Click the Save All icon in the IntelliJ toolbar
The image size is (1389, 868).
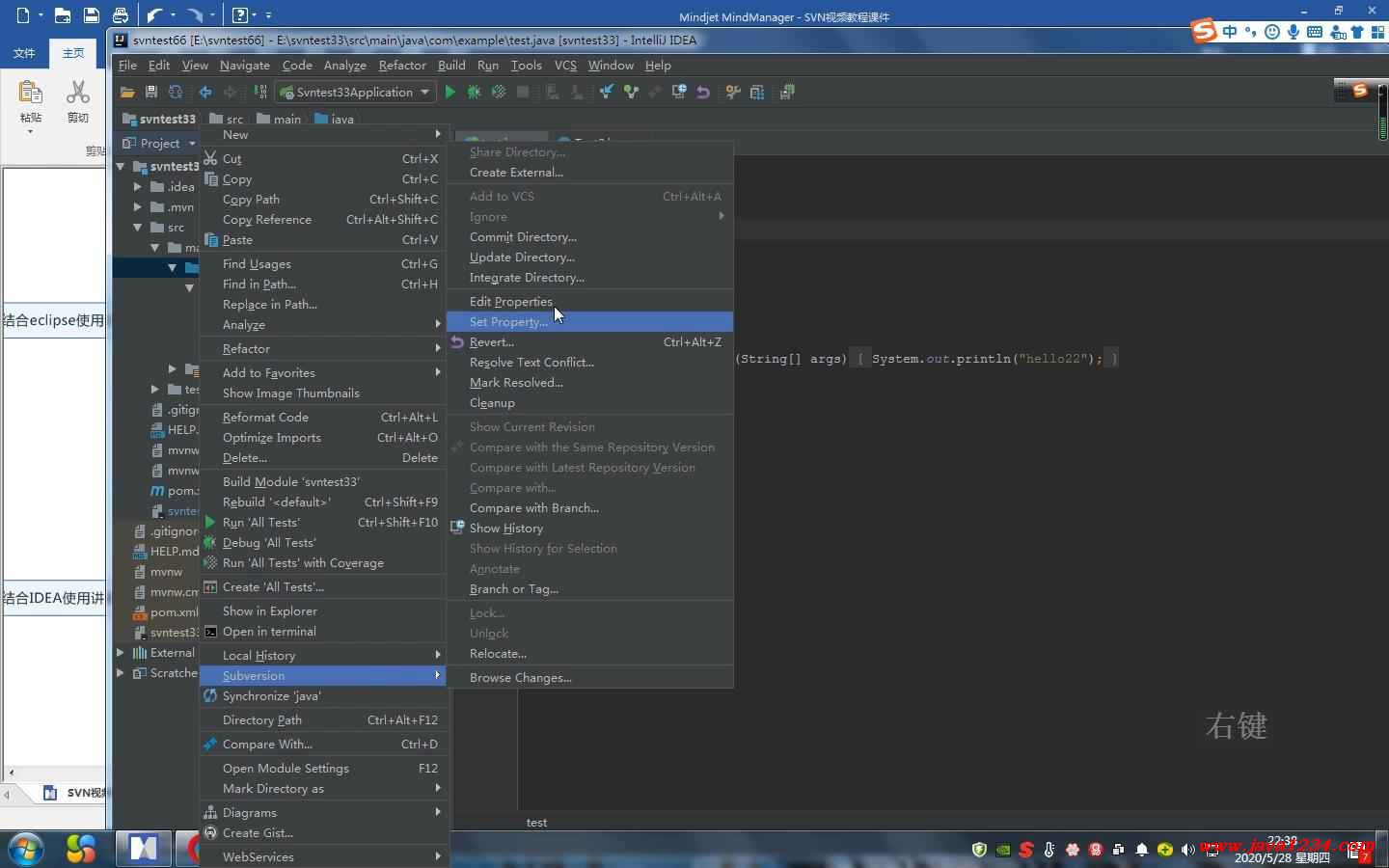(x=150, y=92)
